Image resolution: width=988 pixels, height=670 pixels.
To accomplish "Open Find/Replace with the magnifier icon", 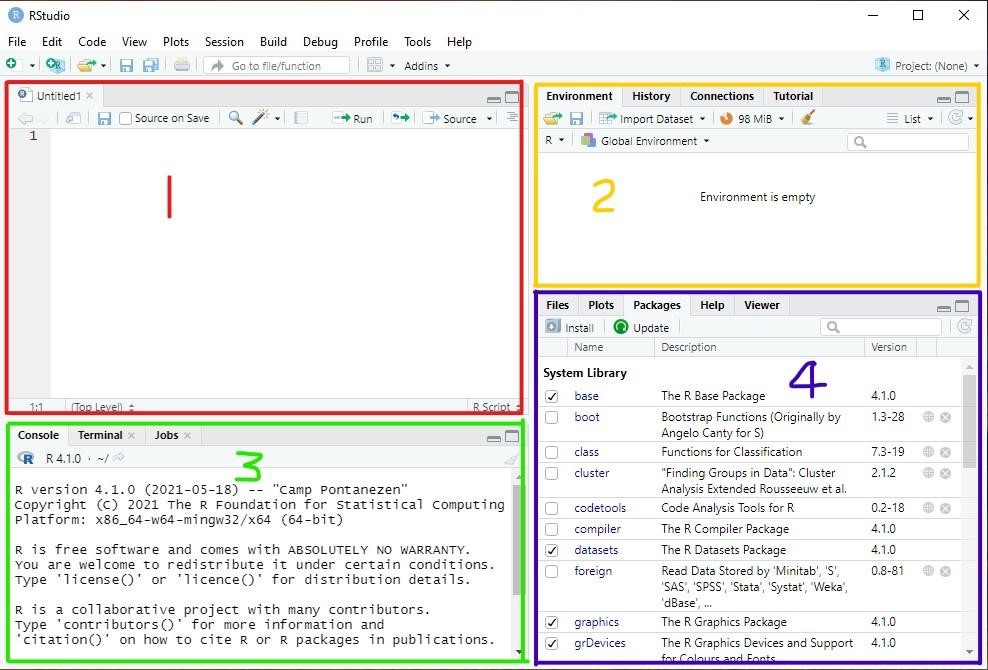I will point(234,117).
